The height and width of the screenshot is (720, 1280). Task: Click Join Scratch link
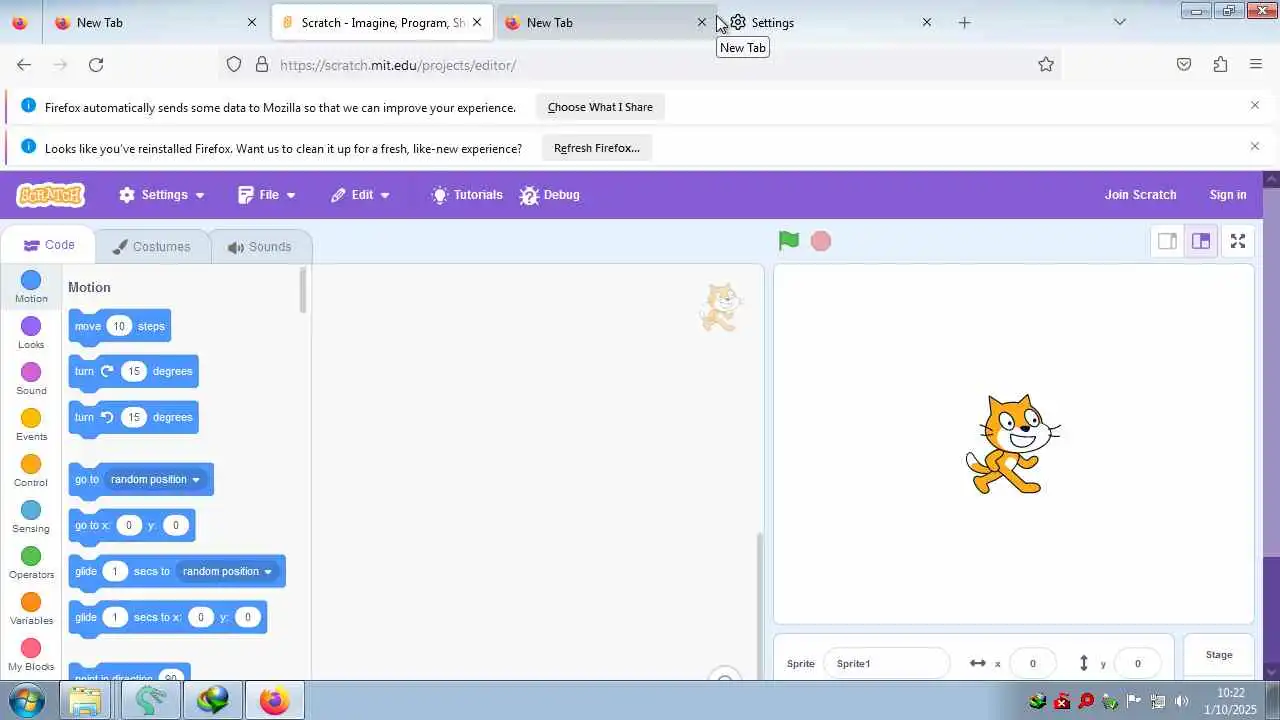pyautogui.click(x=1140, y=195)
